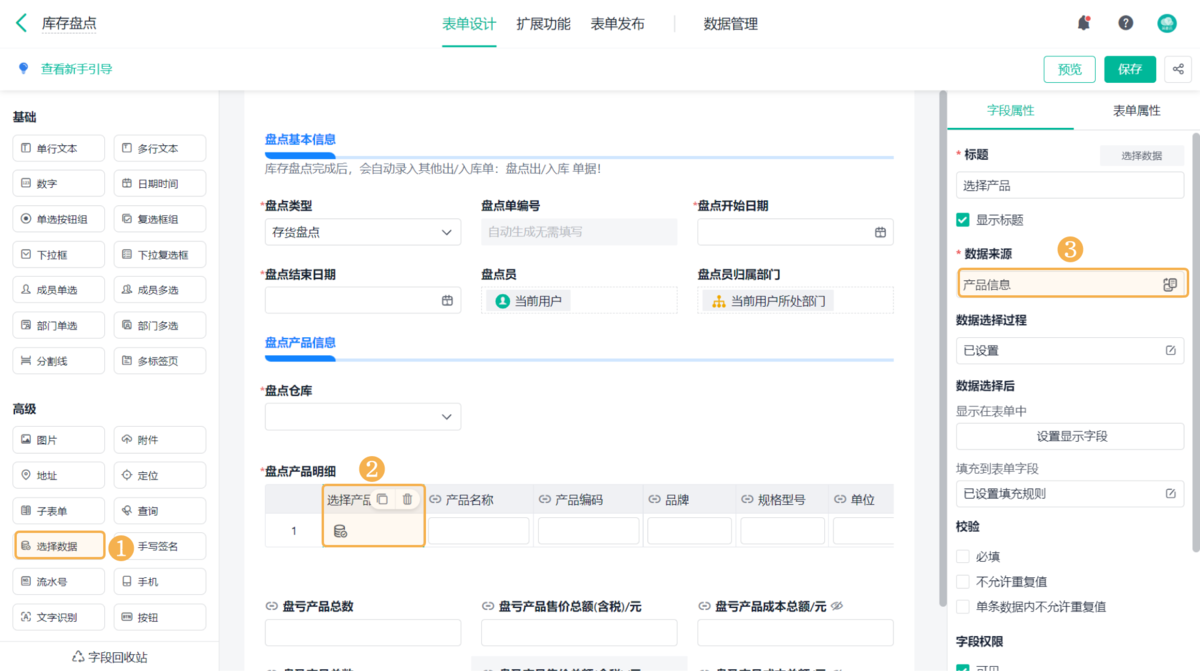The image size is (1200, 671).
Task: Check the 不允许重复值 option
Action: pyautogui.click(x=963, y=582)
